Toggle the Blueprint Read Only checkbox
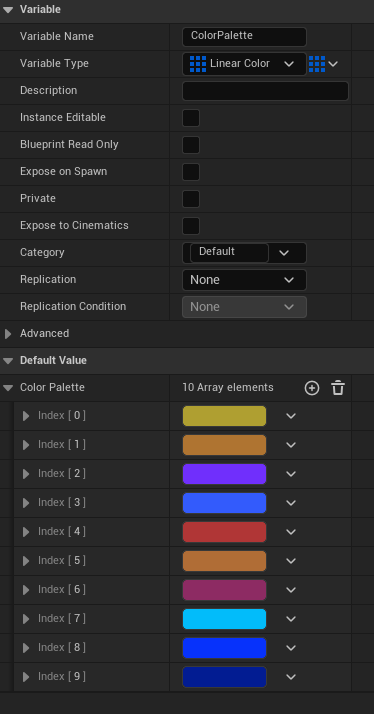This screenshot has height=714, width=374. [x=191, y=145]
